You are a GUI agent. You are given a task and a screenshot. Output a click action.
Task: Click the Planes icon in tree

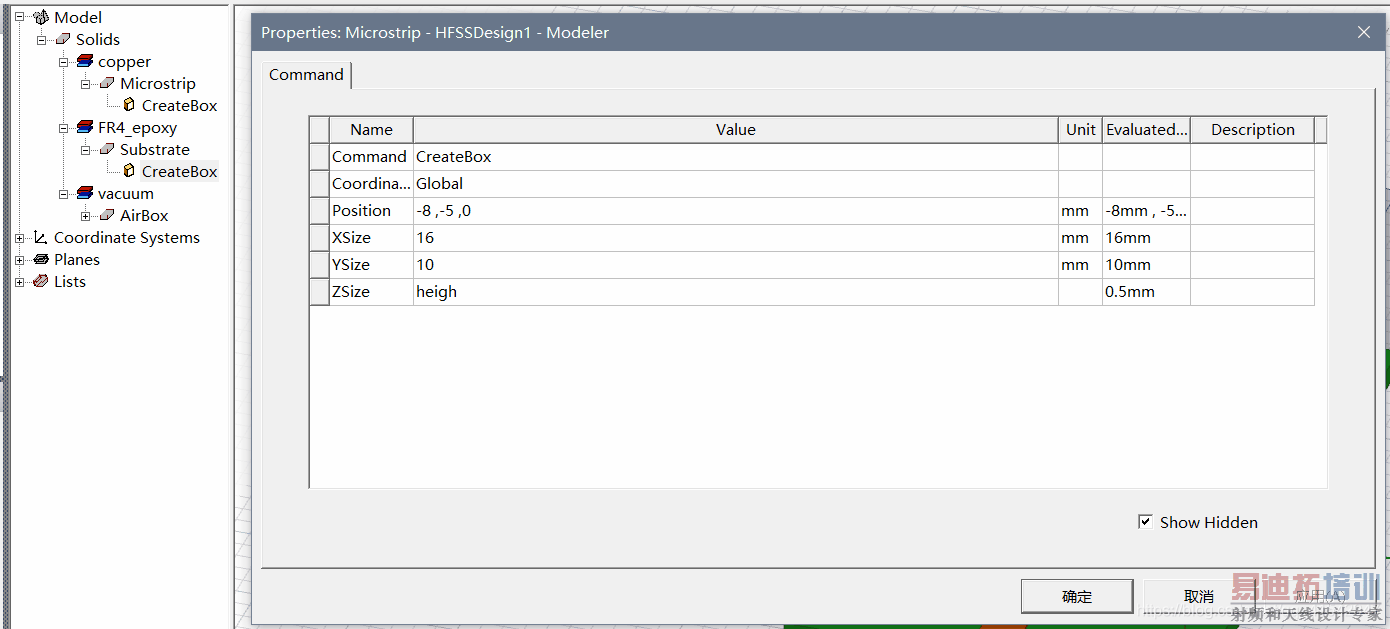click(x=41, y=259)
